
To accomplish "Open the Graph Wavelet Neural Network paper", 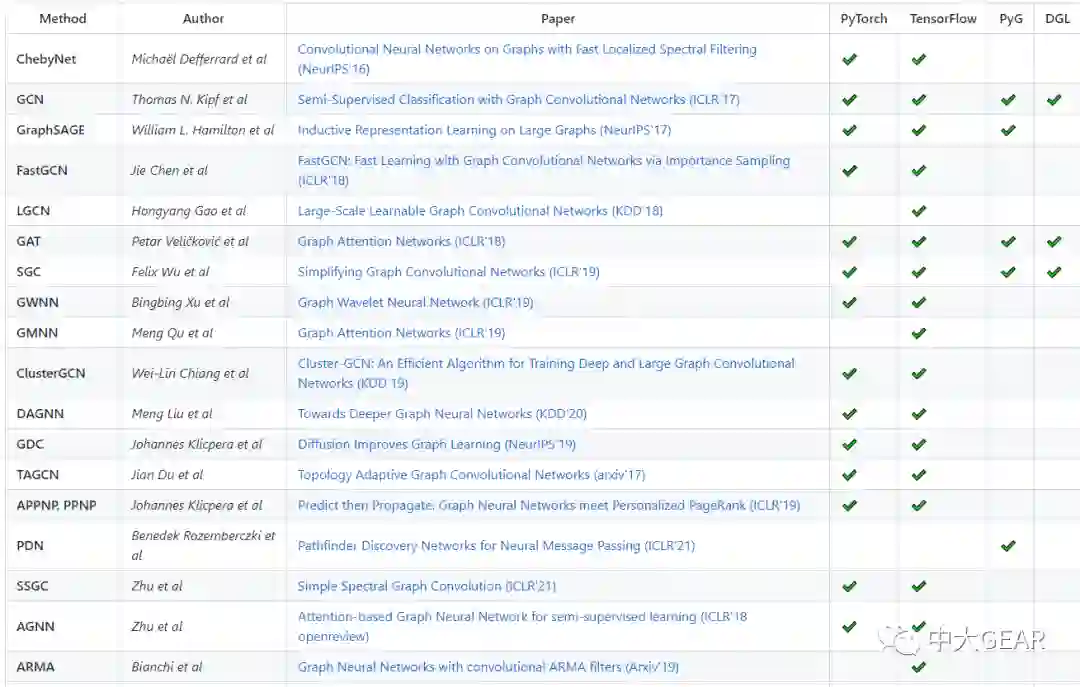I will click(415, 302).
